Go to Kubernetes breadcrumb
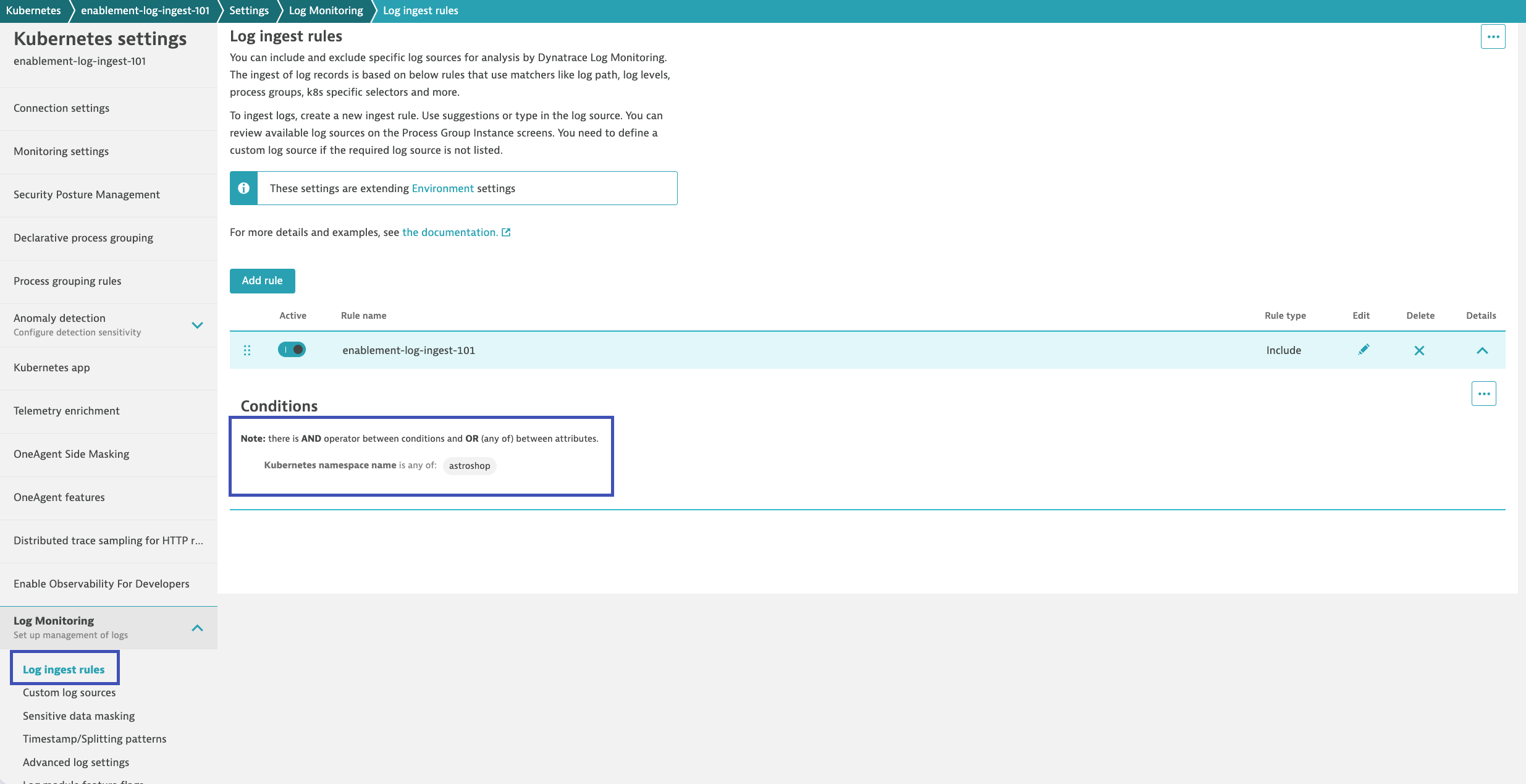The height and width of the screenshot is (784, 1526). pos(33,11)
